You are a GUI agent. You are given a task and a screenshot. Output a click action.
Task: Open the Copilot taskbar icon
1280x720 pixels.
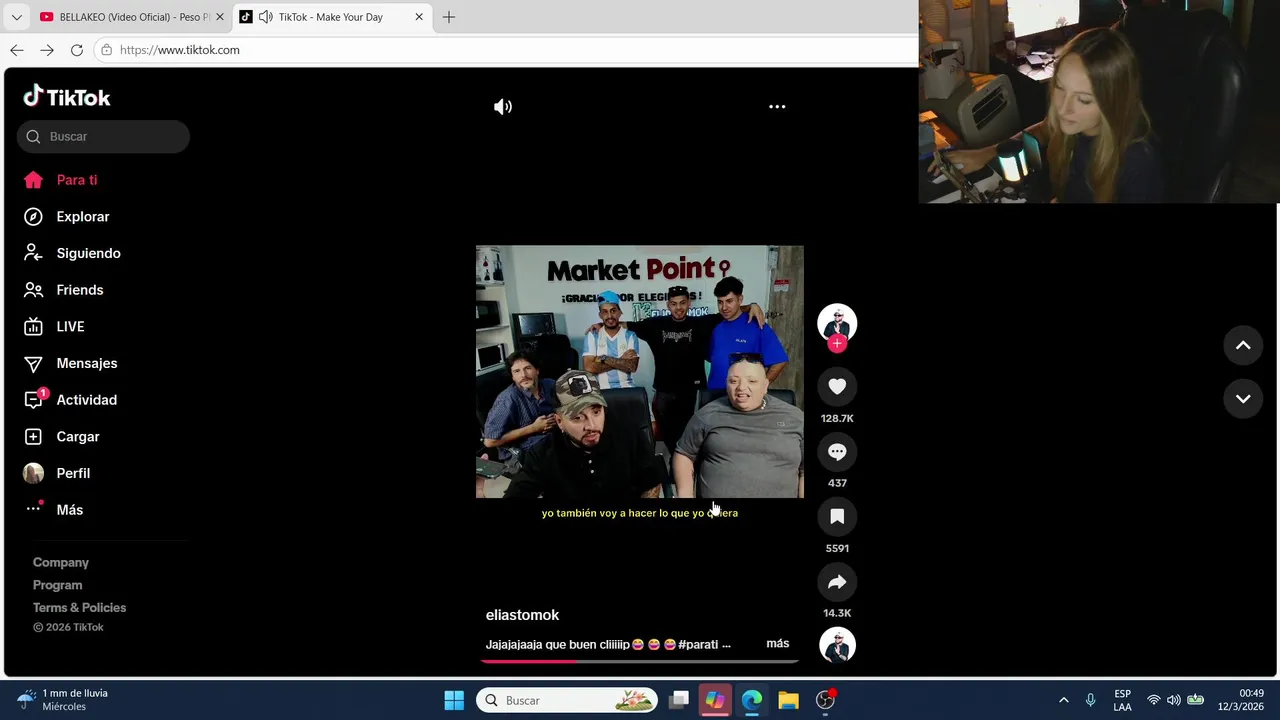click(x=715, y=700)
